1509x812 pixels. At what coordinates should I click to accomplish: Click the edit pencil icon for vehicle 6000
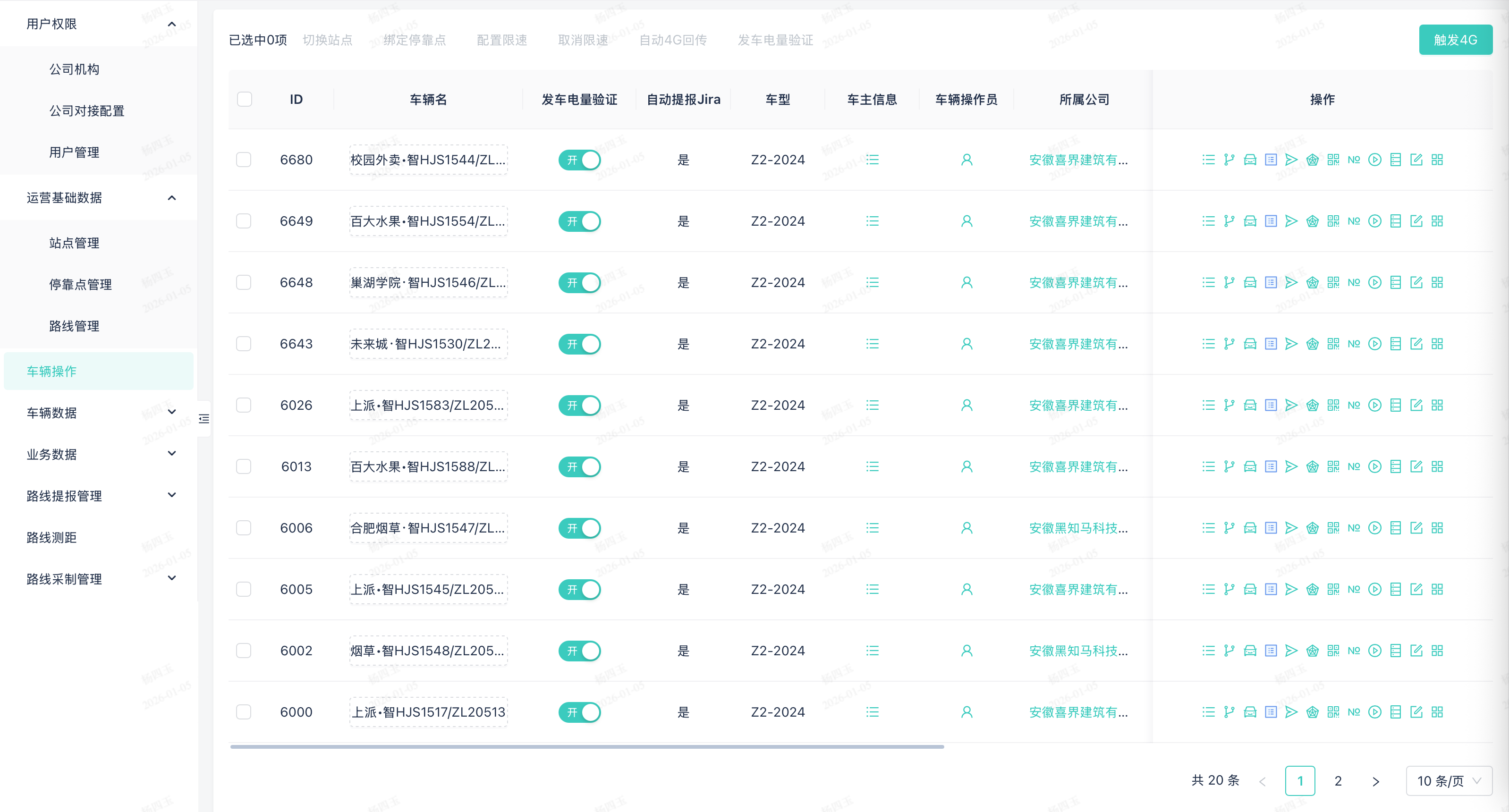[x=1417, y=712]
